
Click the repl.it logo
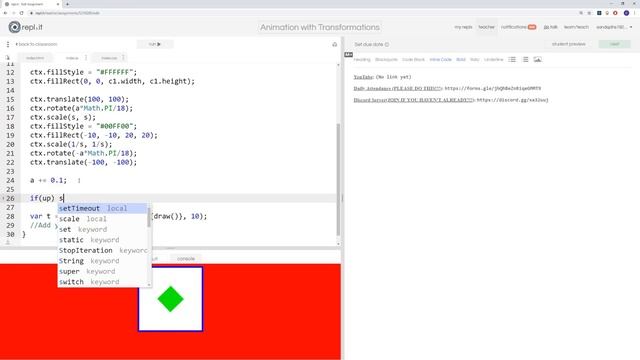pos(25,27)
